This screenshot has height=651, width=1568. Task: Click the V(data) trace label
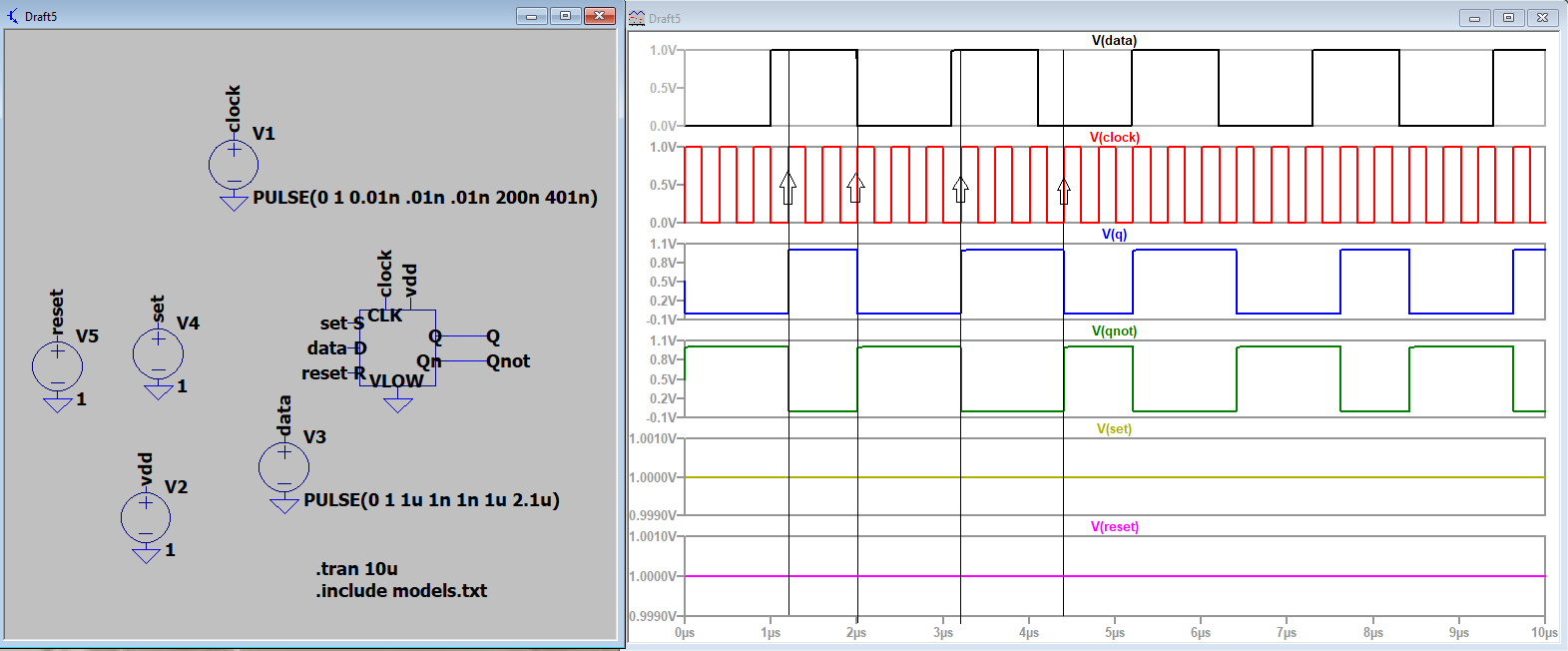tap(1114, 41)
